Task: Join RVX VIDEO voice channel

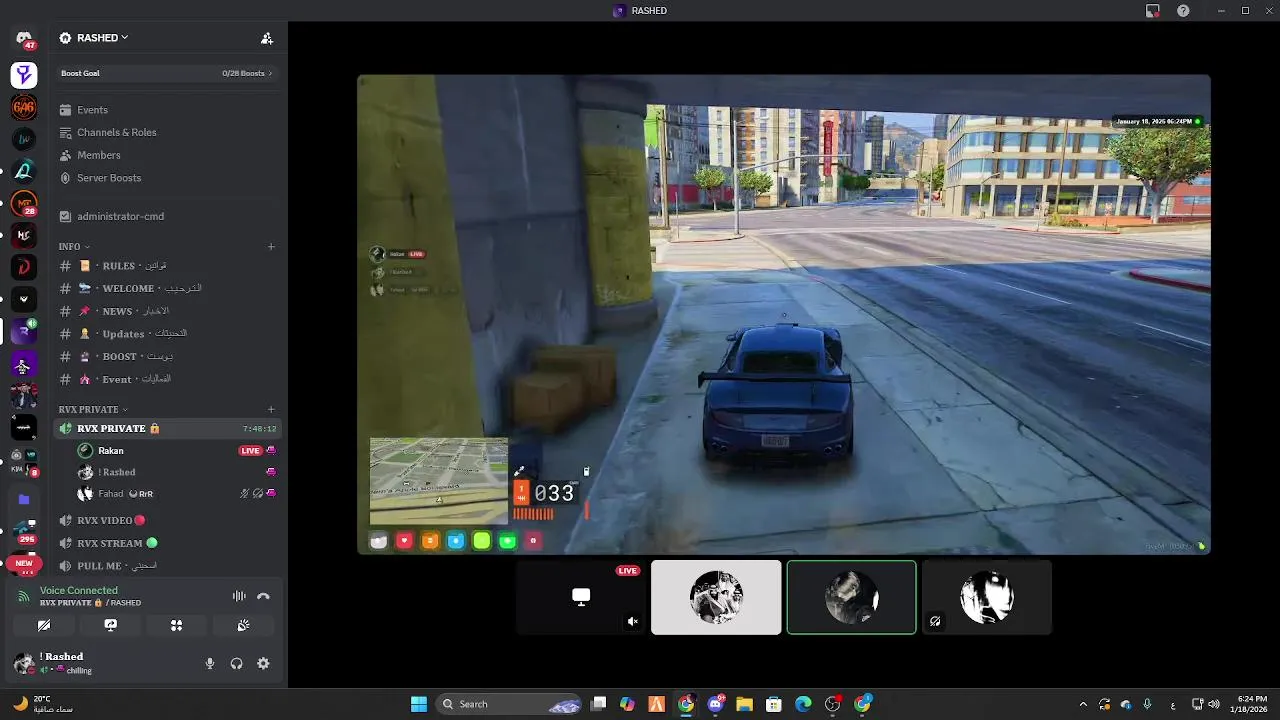Action: [168, 520]
